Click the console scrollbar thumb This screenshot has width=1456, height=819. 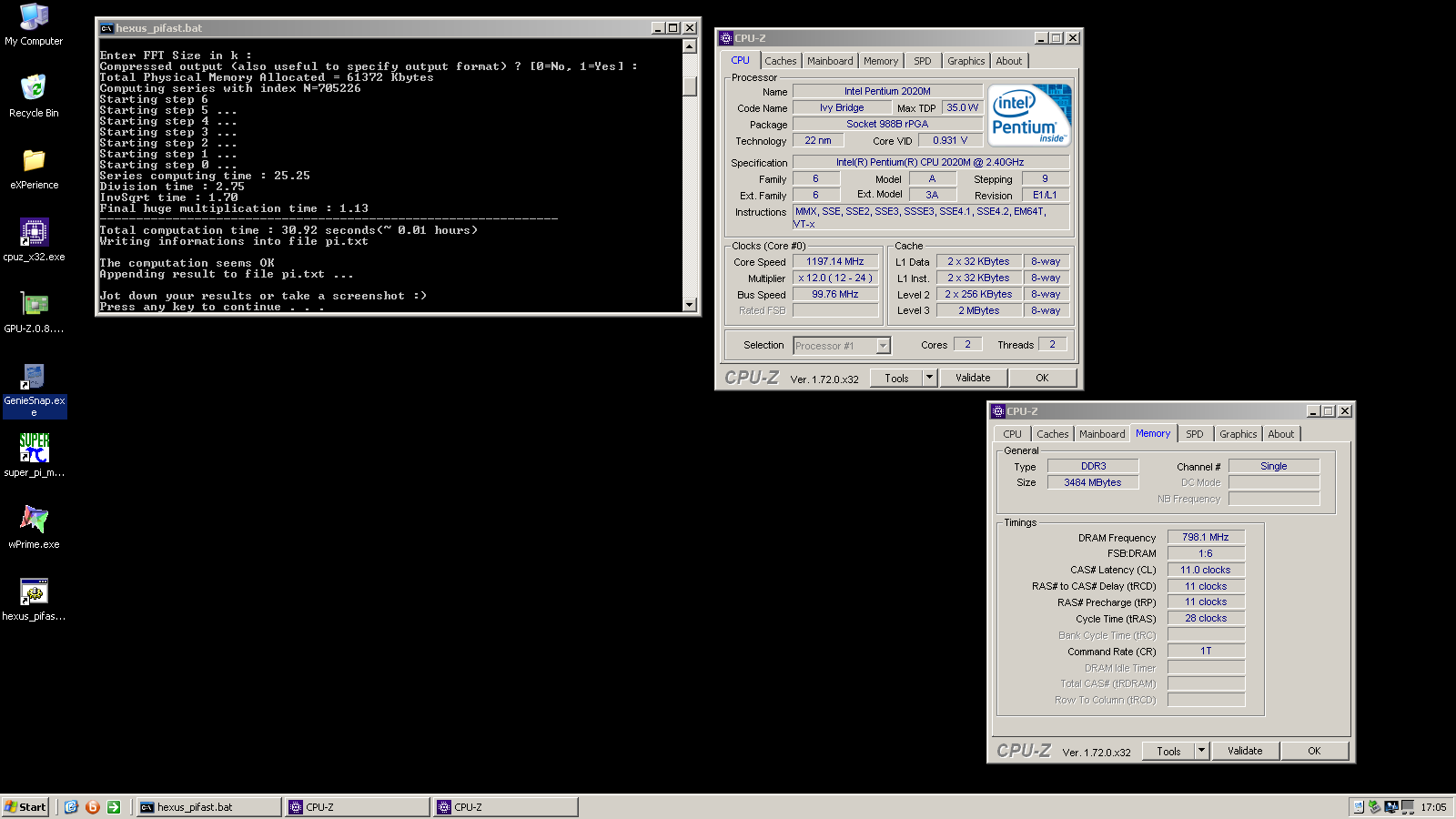pos(690,86)
